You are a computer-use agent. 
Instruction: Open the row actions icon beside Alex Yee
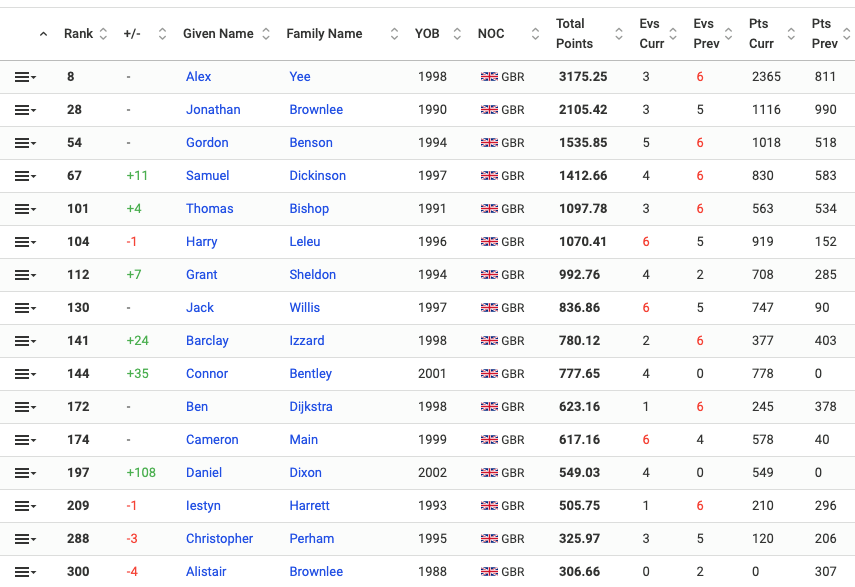pos(24,76)
